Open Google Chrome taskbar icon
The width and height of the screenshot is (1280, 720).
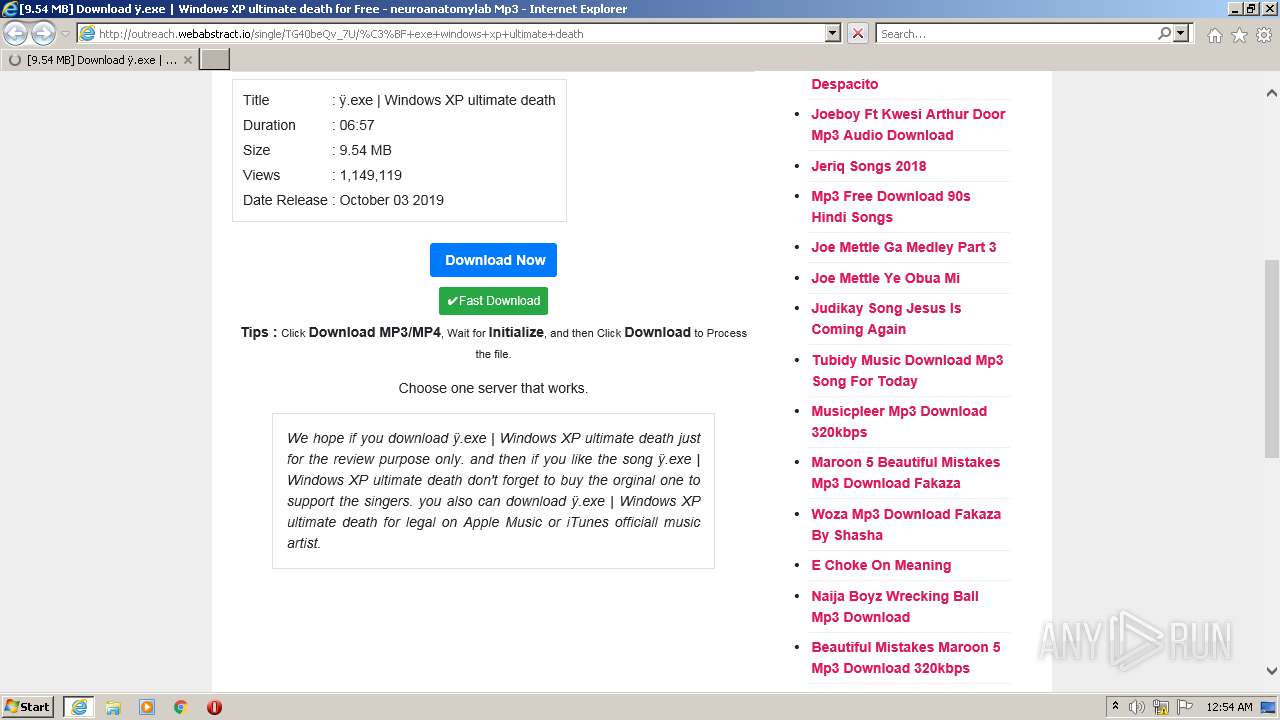point(181,707)
